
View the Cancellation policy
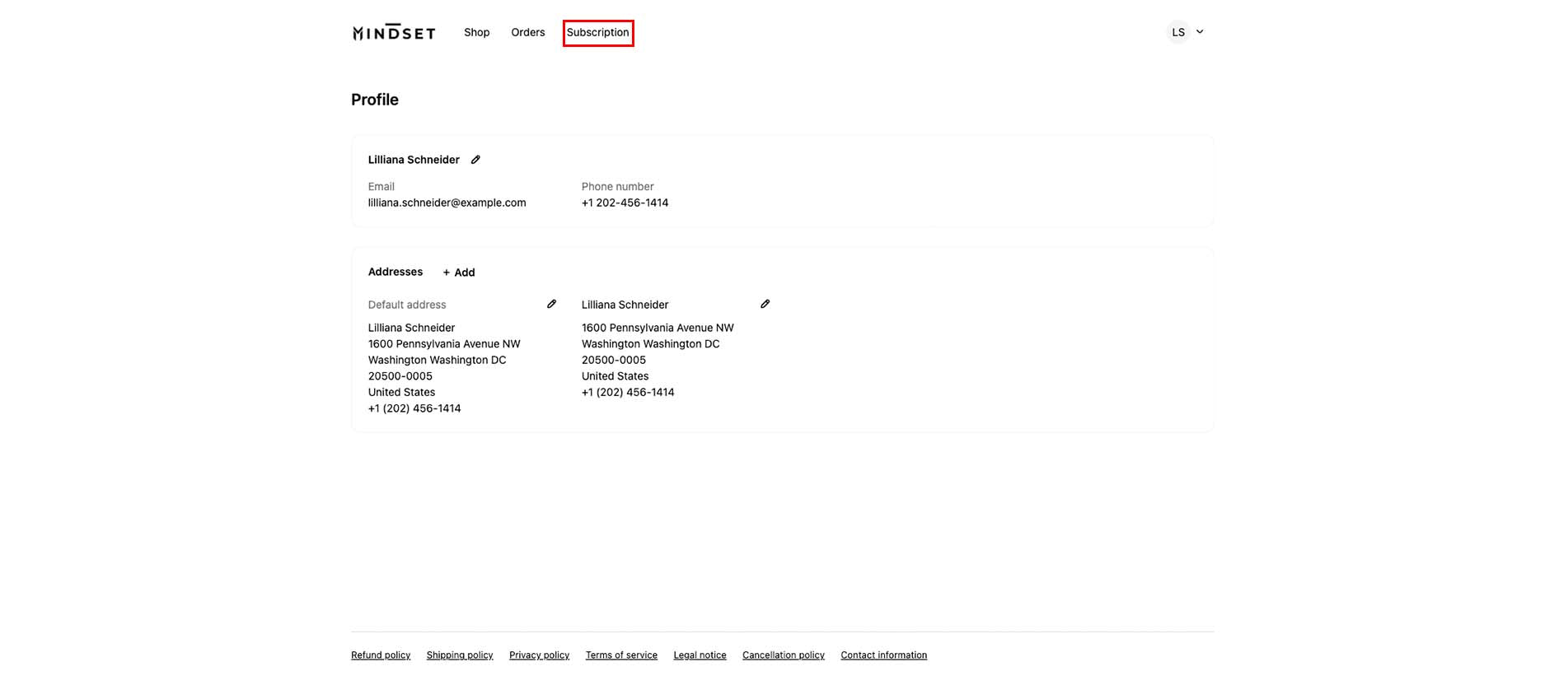[783, 655]
